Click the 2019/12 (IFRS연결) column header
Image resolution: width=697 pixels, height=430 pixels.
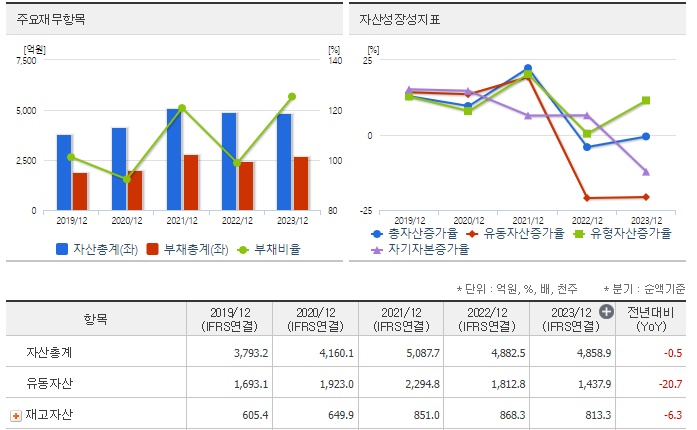[229, 319]
